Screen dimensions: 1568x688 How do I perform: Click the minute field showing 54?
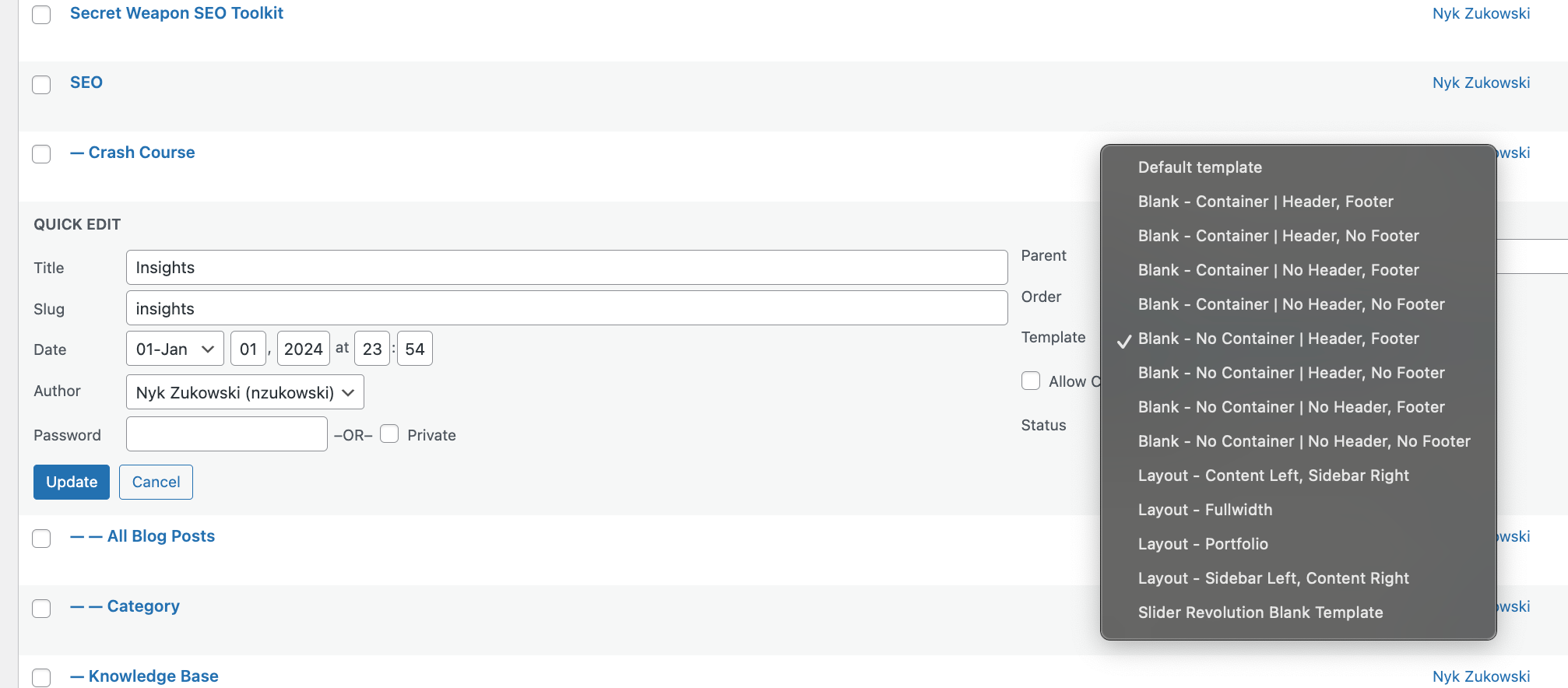415,349
